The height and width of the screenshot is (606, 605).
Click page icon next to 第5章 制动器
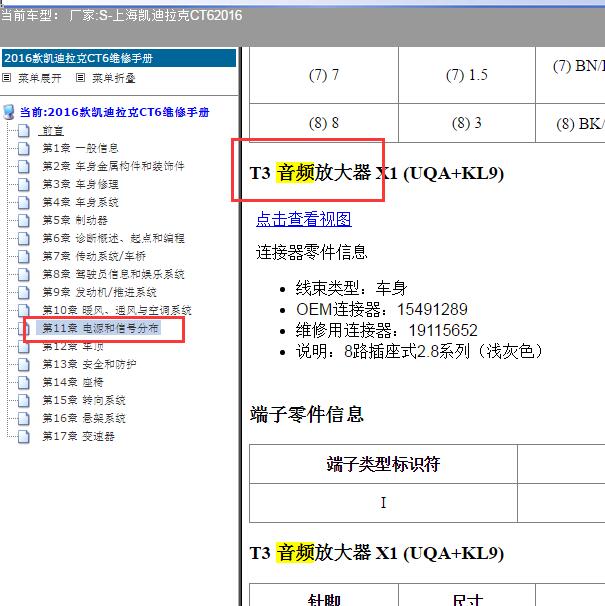(x=24, y=220)
